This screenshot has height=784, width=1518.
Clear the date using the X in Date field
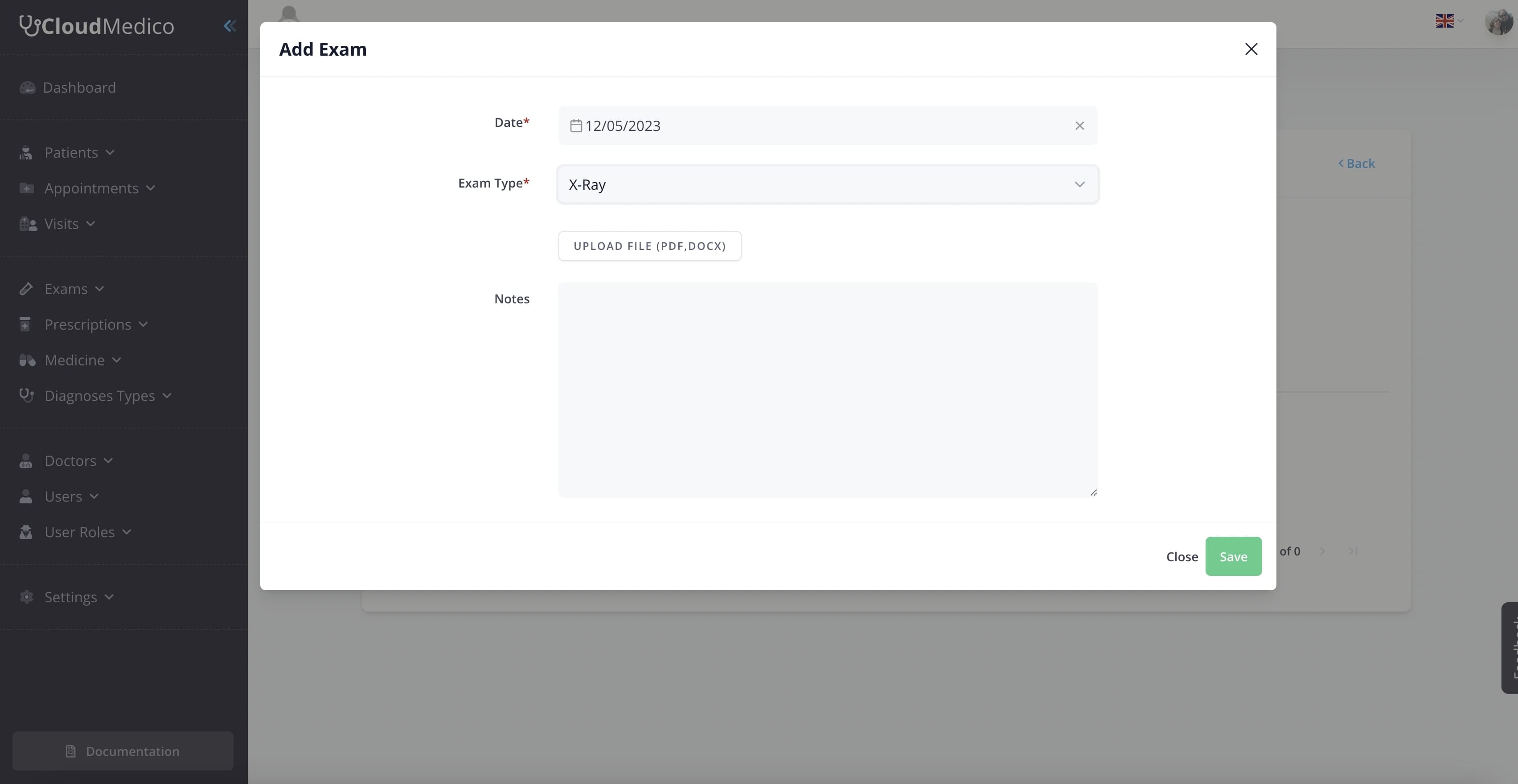point(1079,126)
